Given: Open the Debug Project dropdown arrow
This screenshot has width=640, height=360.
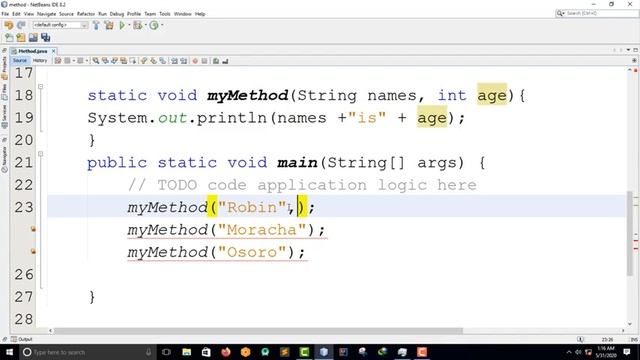Looking at the screenshot, I should click(x=145, y=25).
